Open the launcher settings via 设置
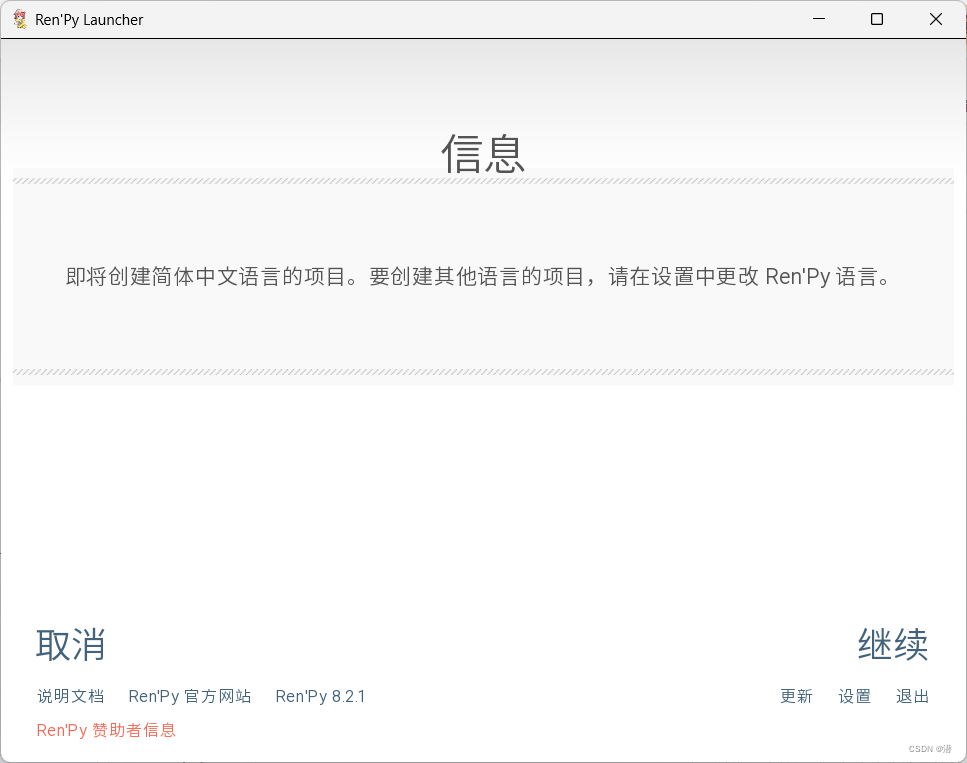Viewport: 967px width, 763px height. 854,696
